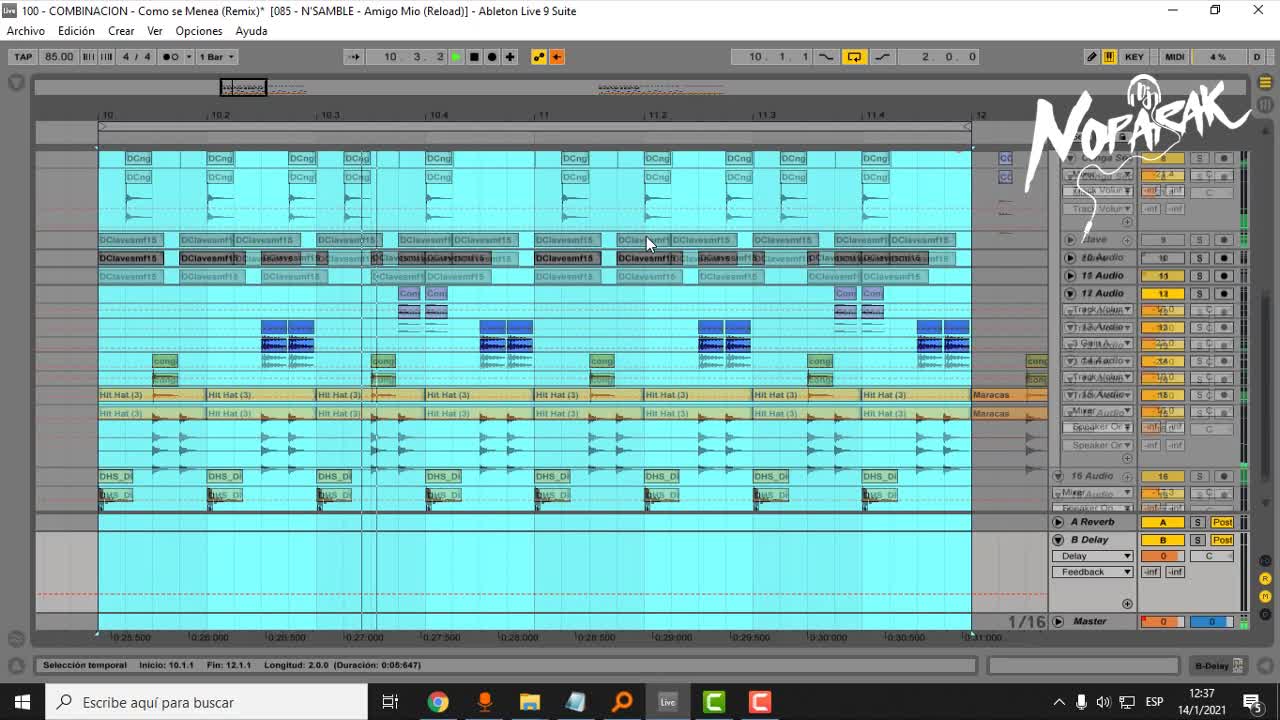This screenshot has height=720, width=1280.
Task: Fold the B Delay track
Action: [x=1058, y=540]
